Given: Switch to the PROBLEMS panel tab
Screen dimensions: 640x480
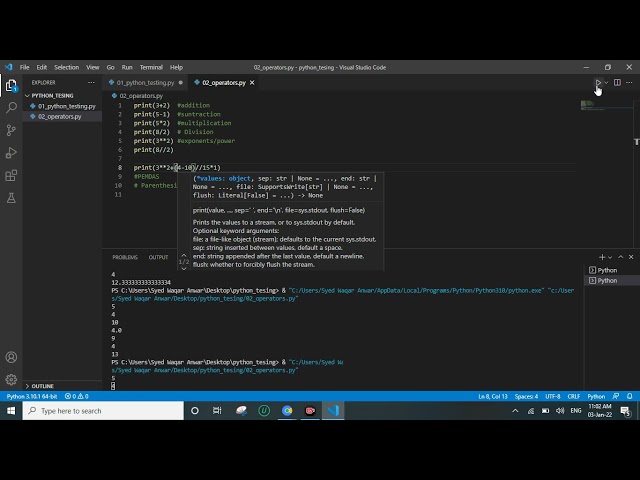Looking at the screenshot, I should click(x=125, y=257).
